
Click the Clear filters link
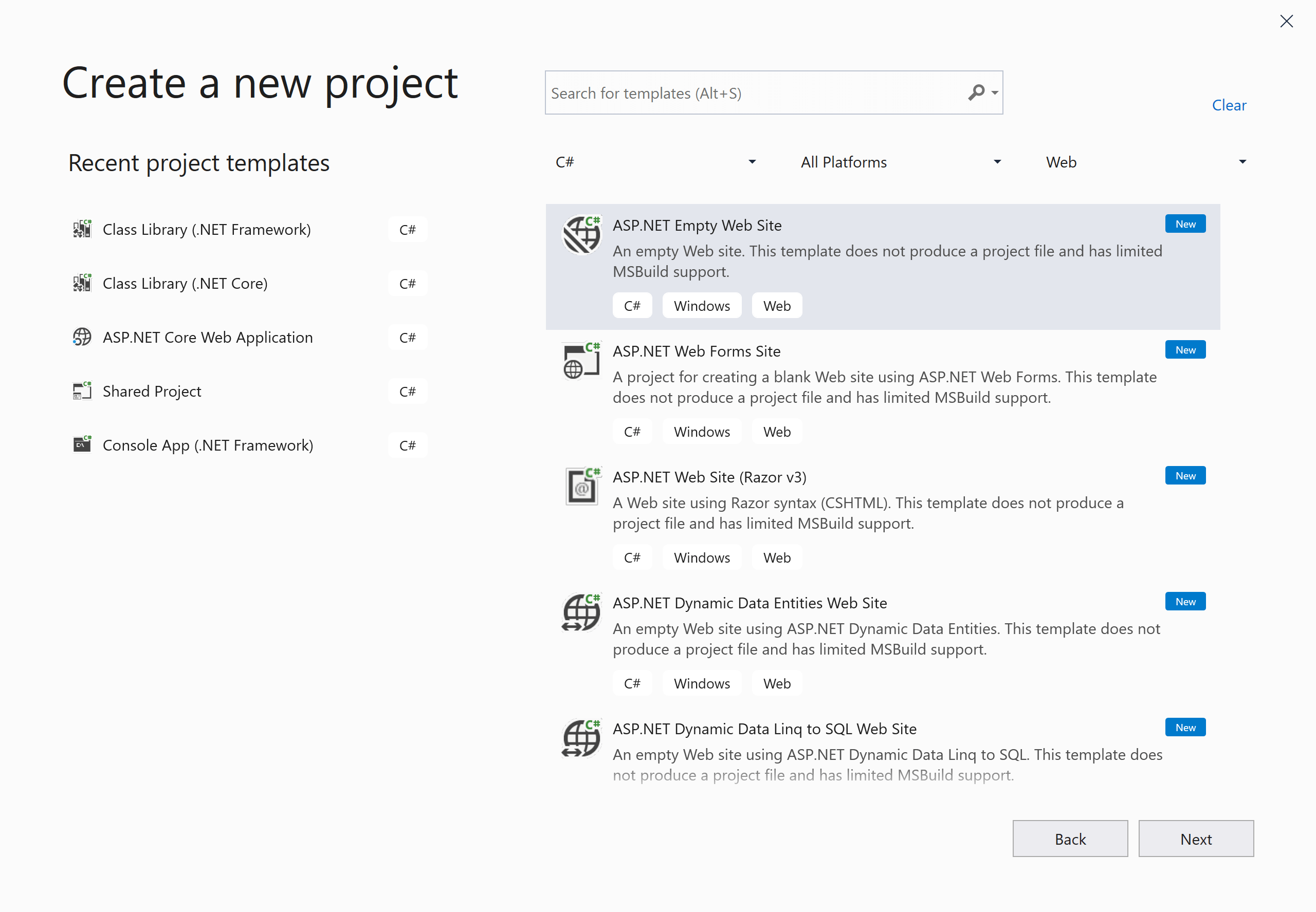click(x=1229, y=105)
